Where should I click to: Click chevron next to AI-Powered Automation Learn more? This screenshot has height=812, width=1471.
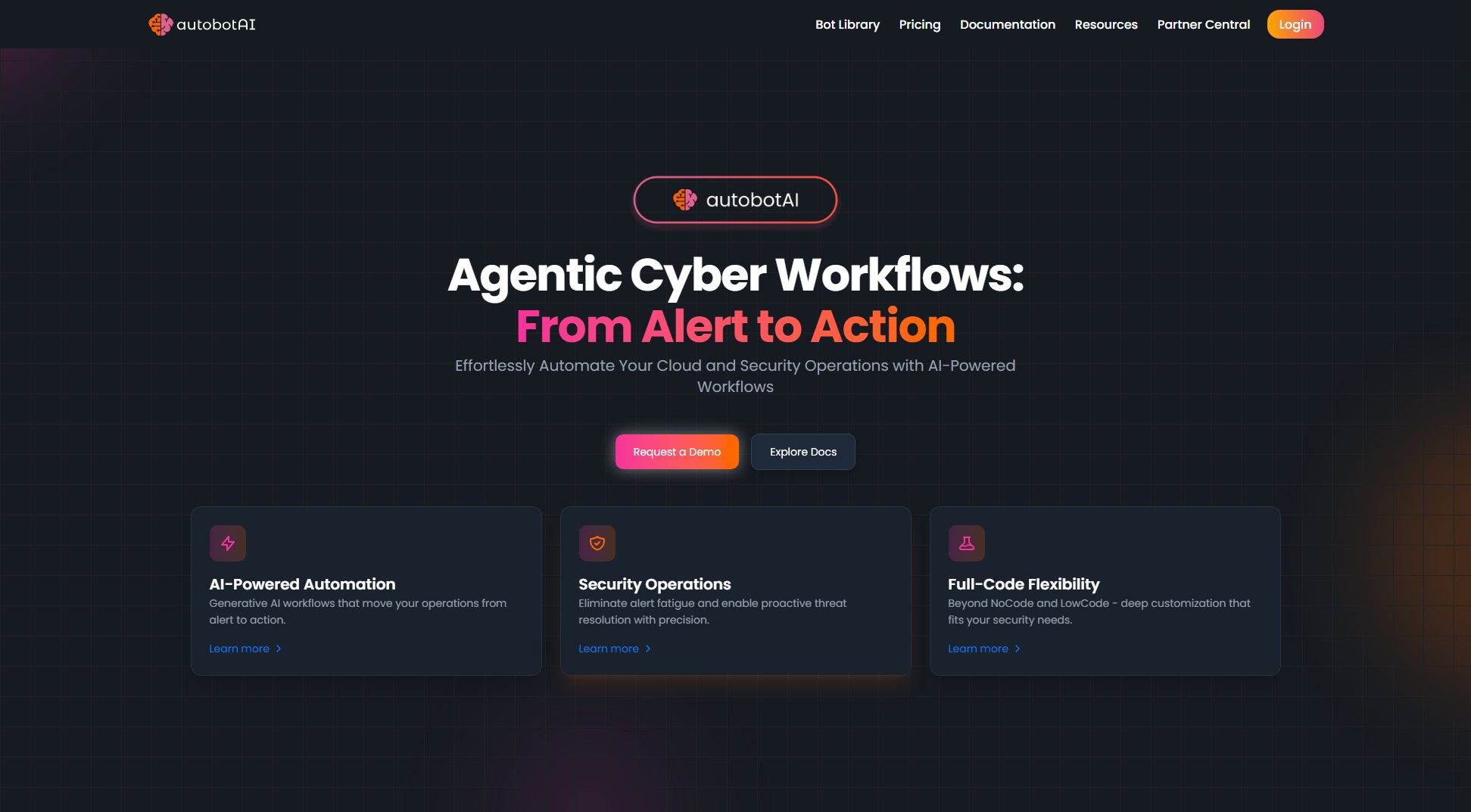coord(279,649)
